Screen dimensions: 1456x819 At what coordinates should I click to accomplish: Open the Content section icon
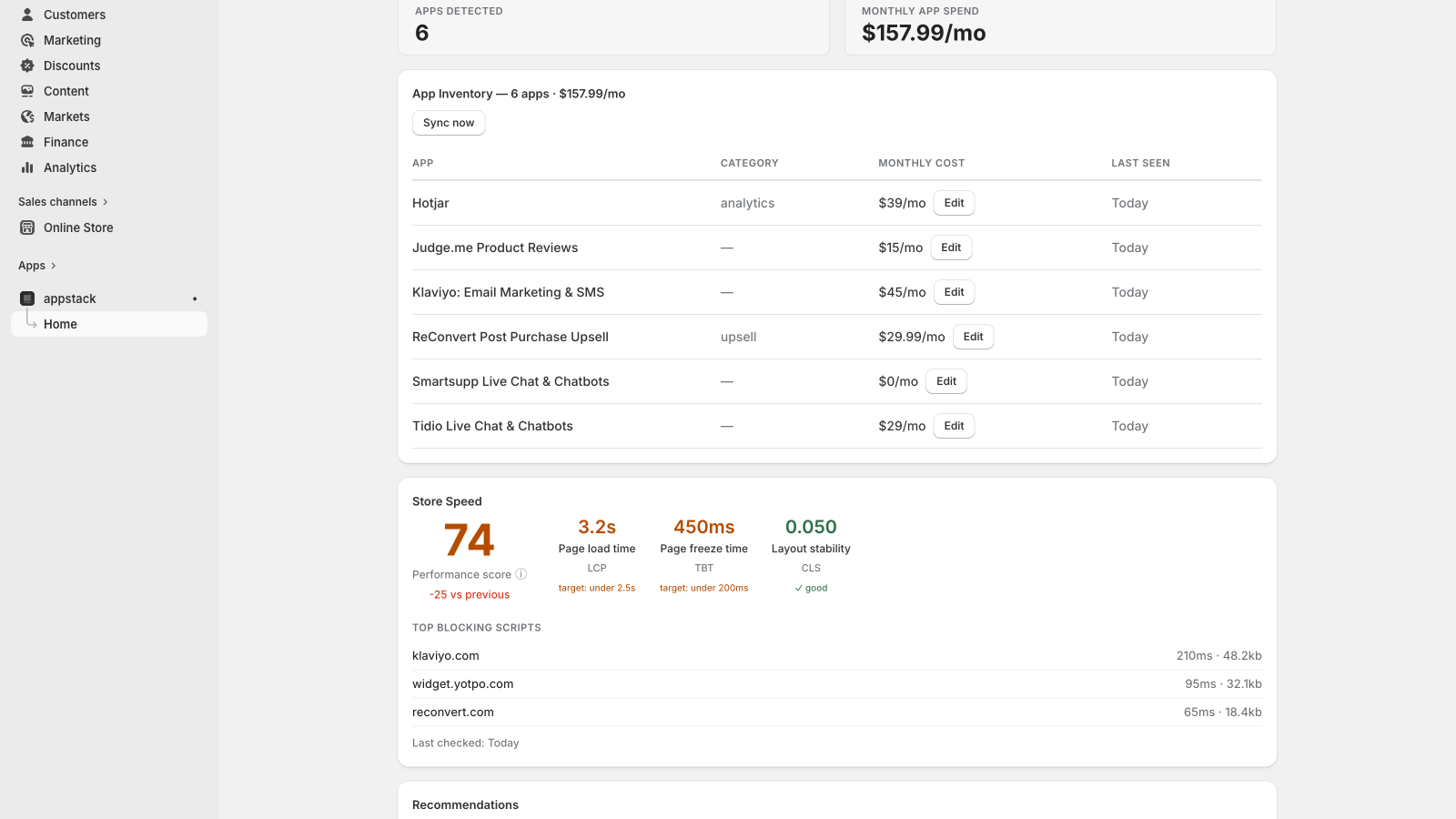[27, 91]
